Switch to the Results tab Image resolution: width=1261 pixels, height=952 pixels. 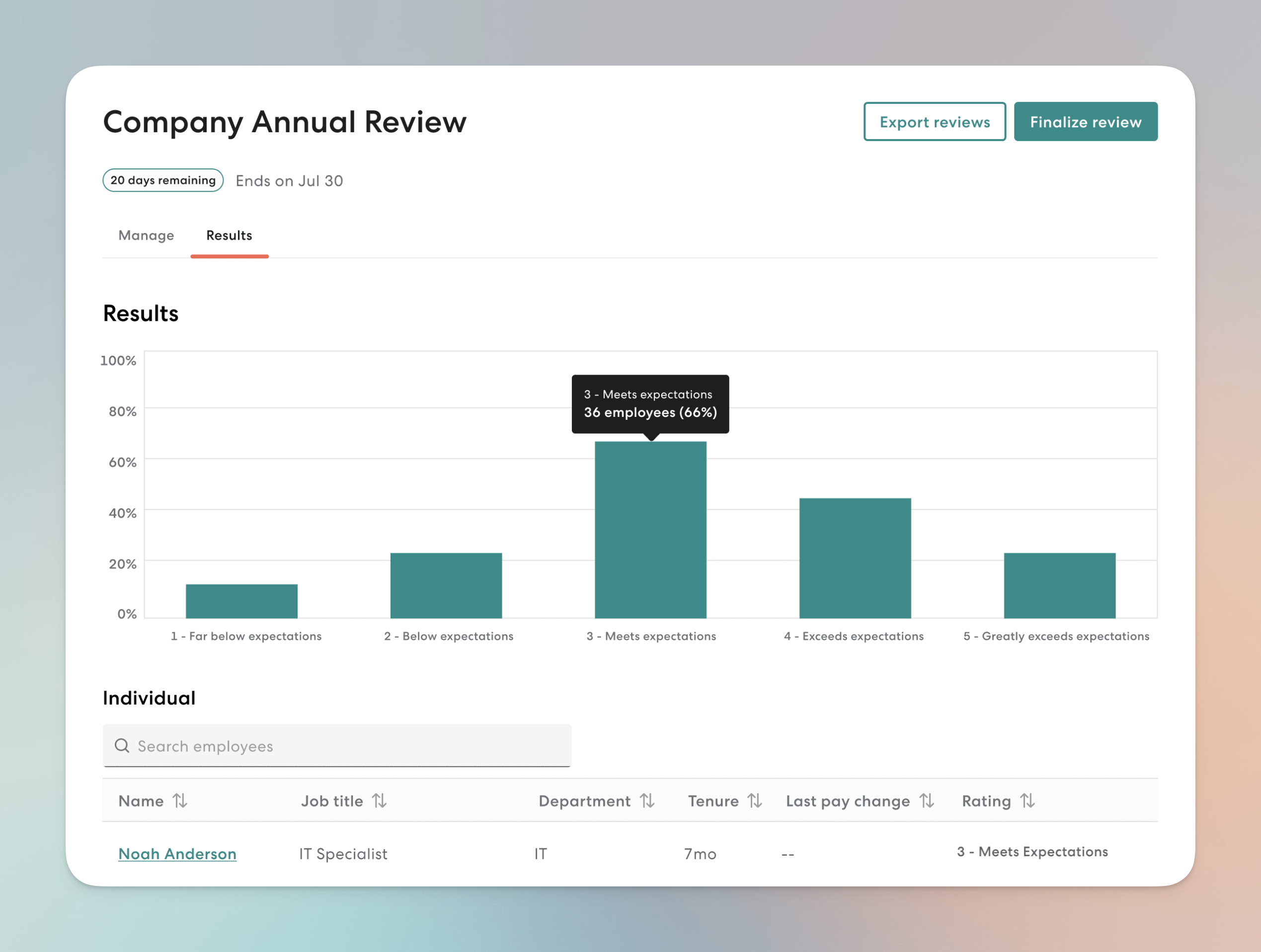229,236
